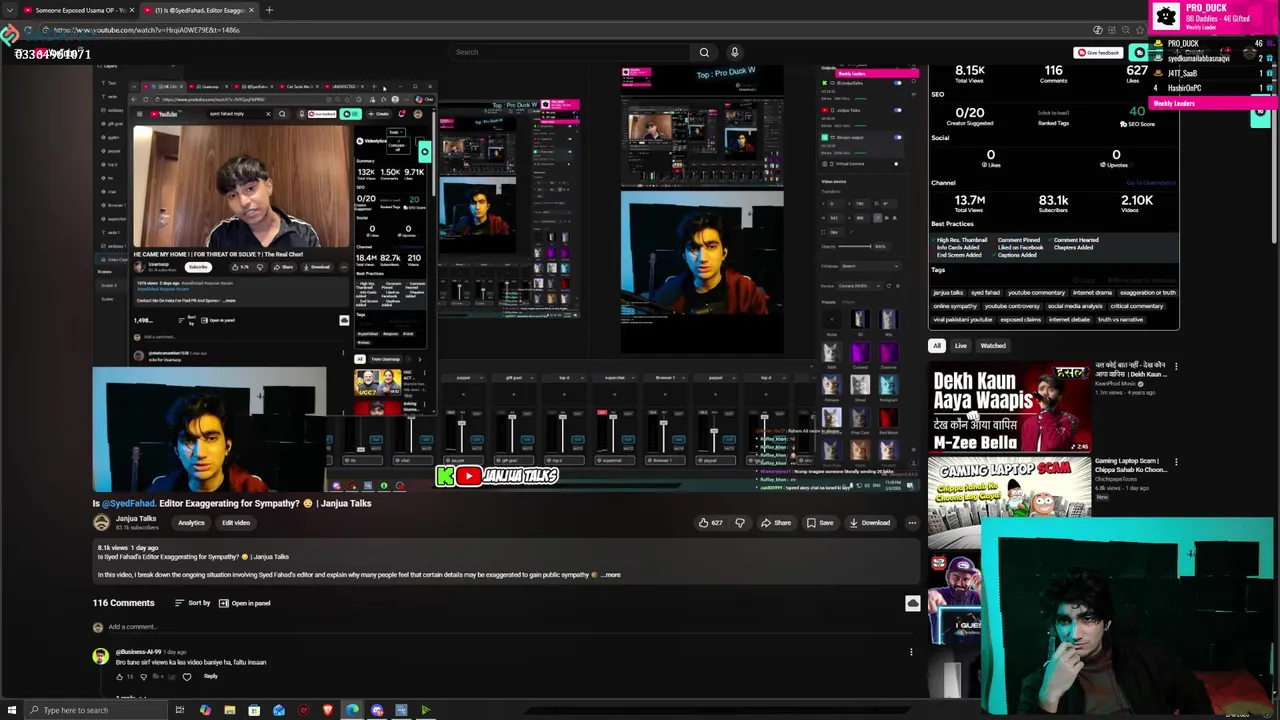
Task: Like the @Business-AI-99 comment
Action: click(x=120, y=677)
